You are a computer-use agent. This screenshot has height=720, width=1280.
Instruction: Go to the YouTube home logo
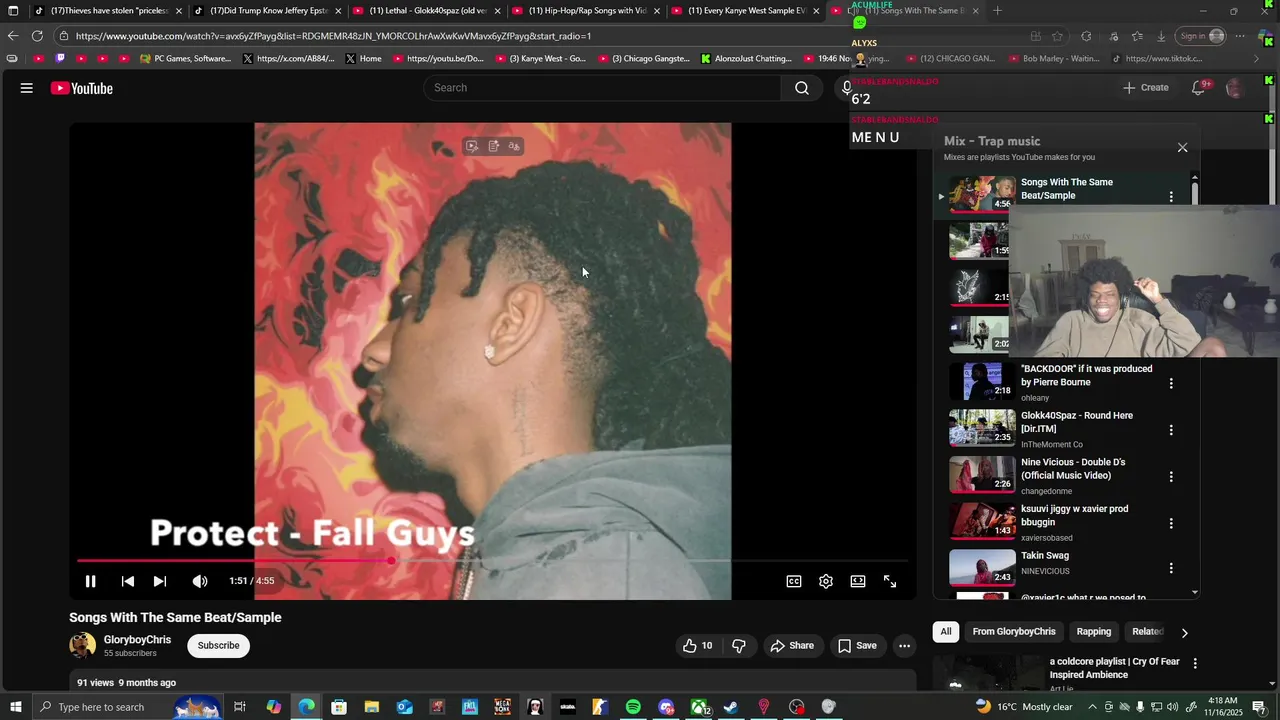click(82, 88)
